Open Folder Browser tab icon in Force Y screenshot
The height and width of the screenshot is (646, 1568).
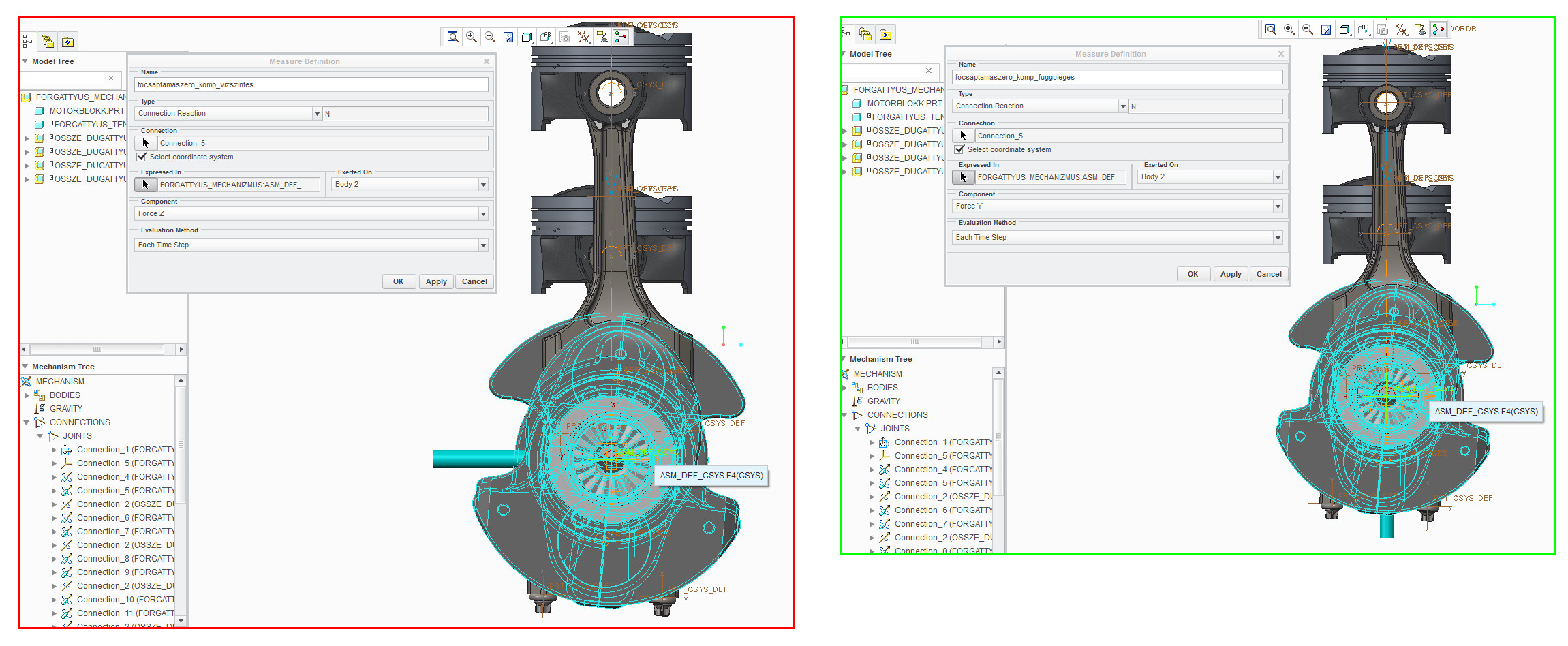point(865,34)
